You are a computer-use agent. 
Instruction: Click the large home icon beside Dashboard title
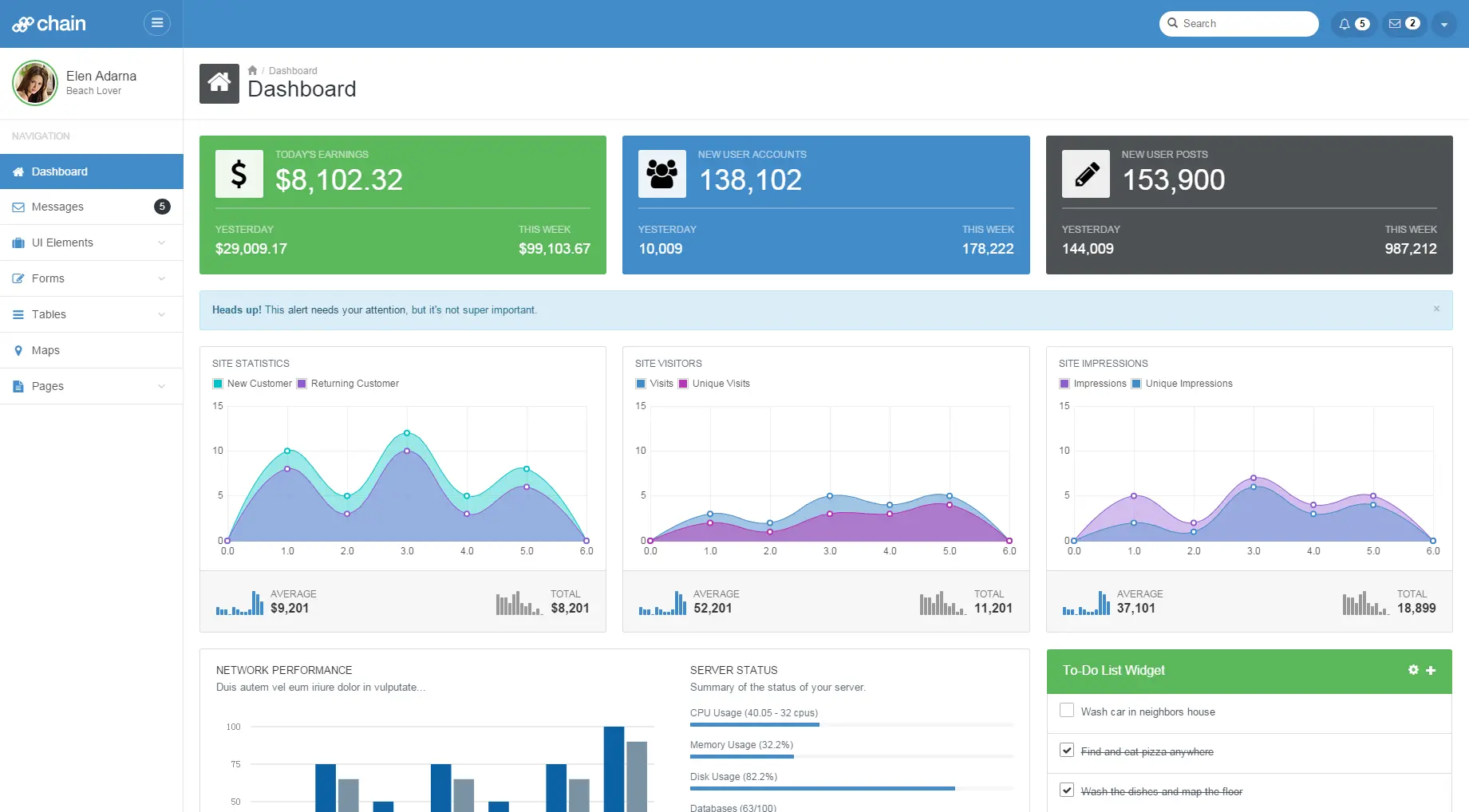[x=219, y=84]
